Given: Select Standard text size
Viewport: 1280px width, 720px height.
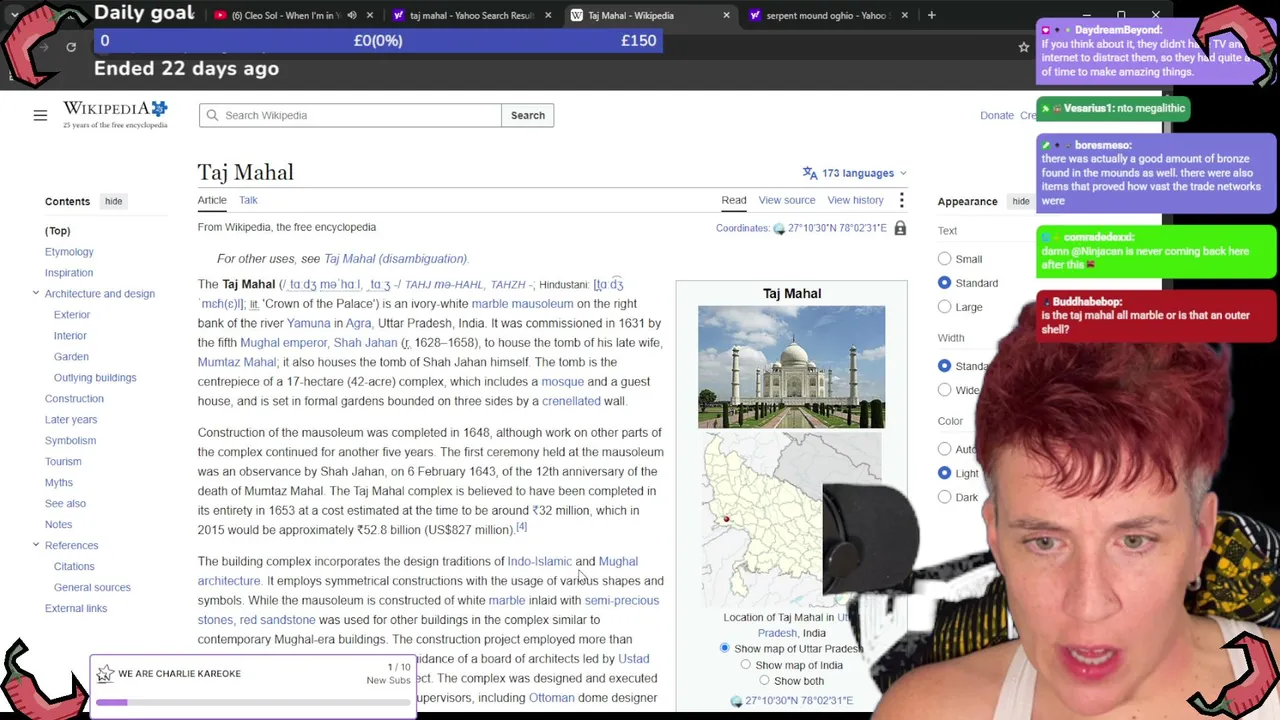Looking at the screenshot, I should [x=944, y=283].
